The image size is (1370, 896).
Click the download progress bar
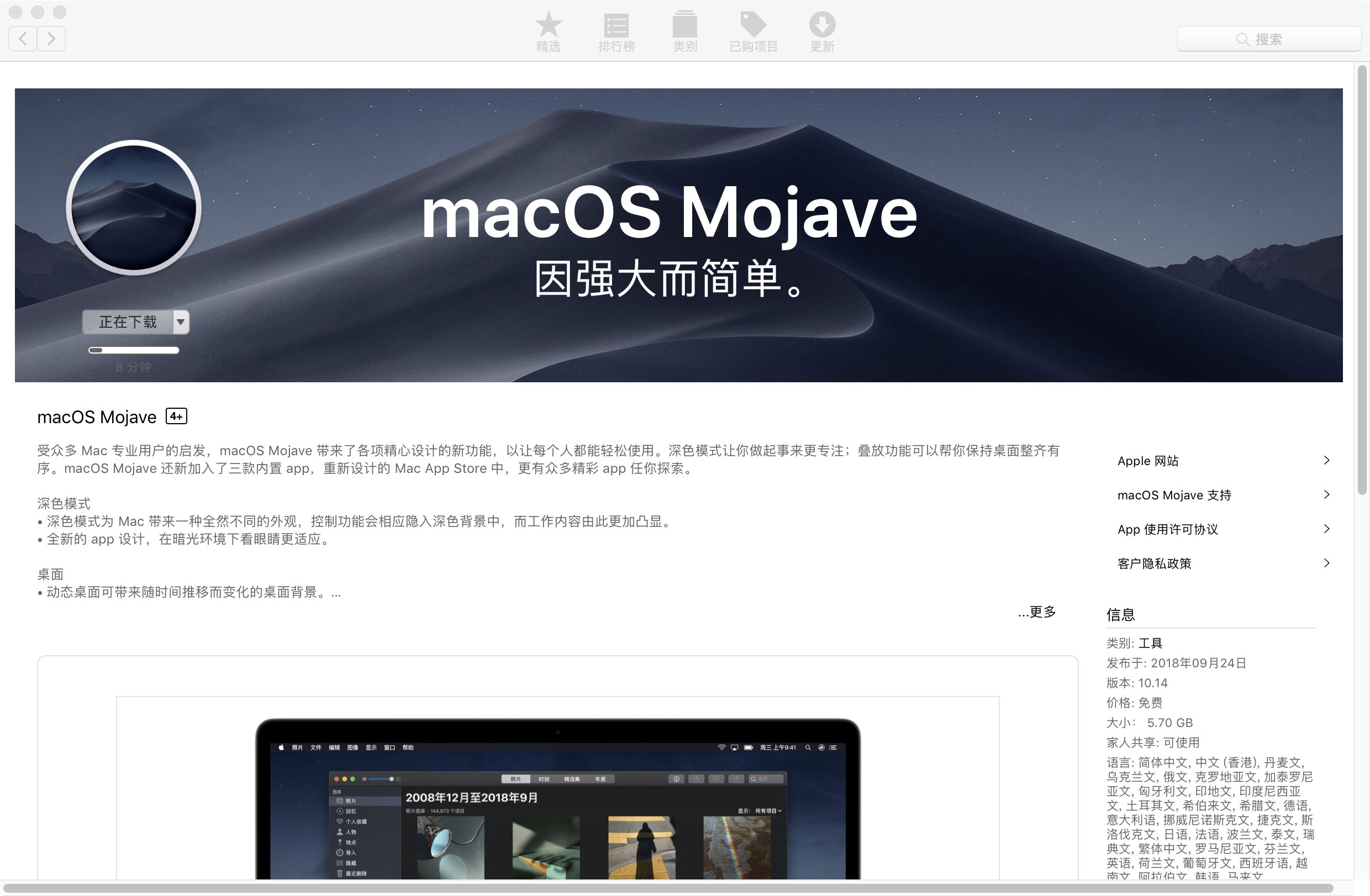134,350
